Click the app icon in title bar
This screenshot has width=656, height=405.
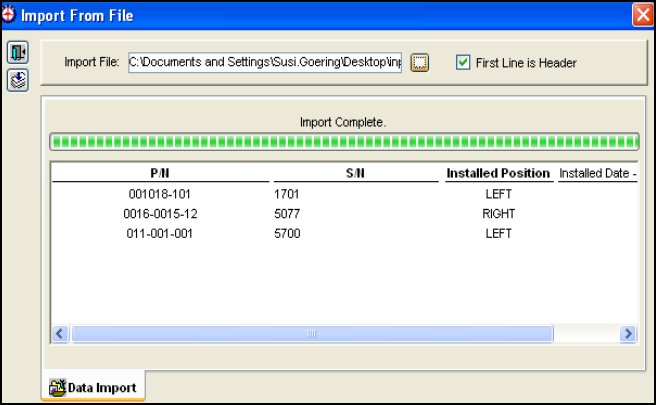tap(8, 15)
